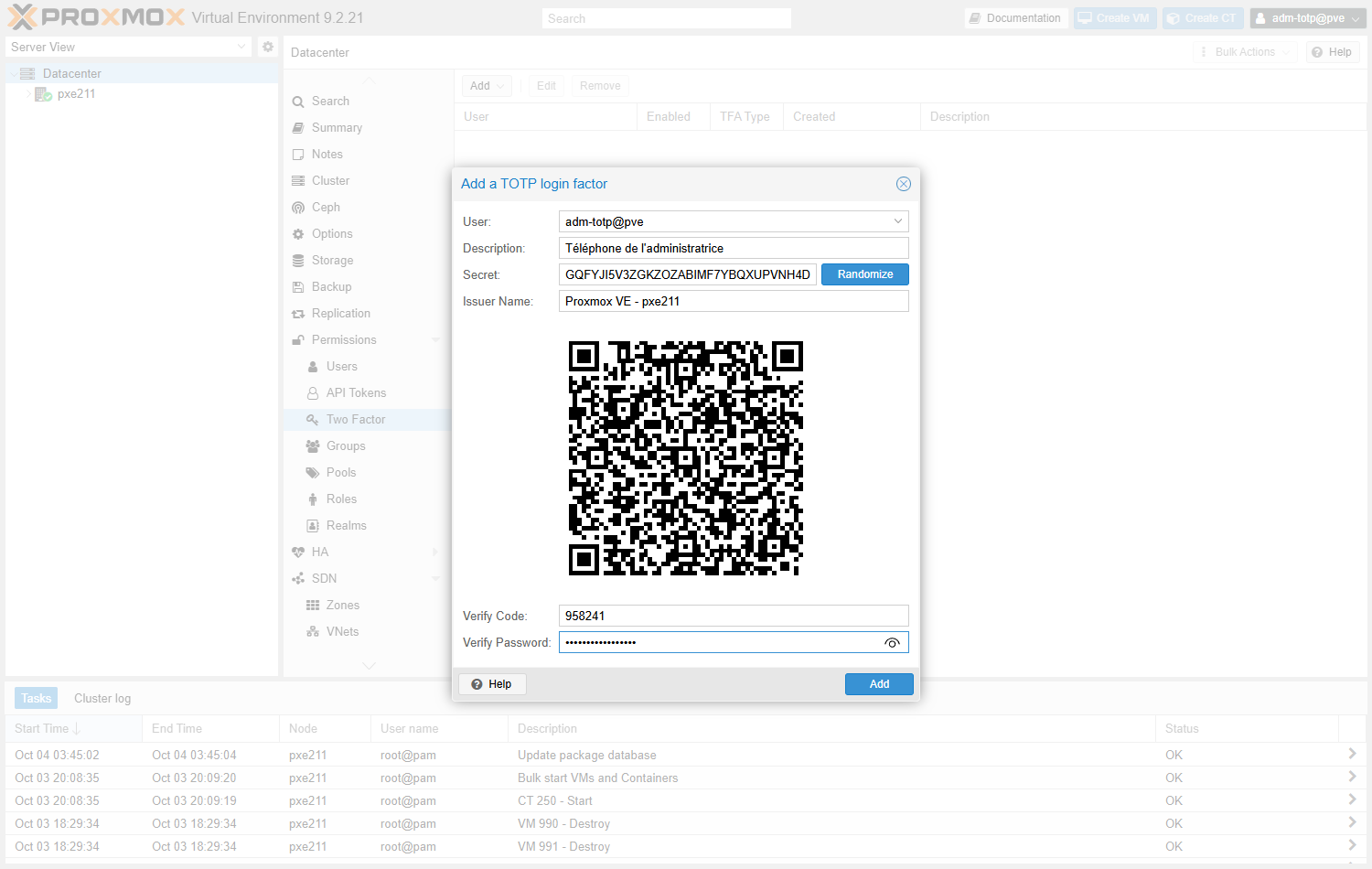This screenshot has width=1372, height=869.
Task: Open the Bulk Actions dropdown
Action: pyautogui.click(x=1245, y=52)
